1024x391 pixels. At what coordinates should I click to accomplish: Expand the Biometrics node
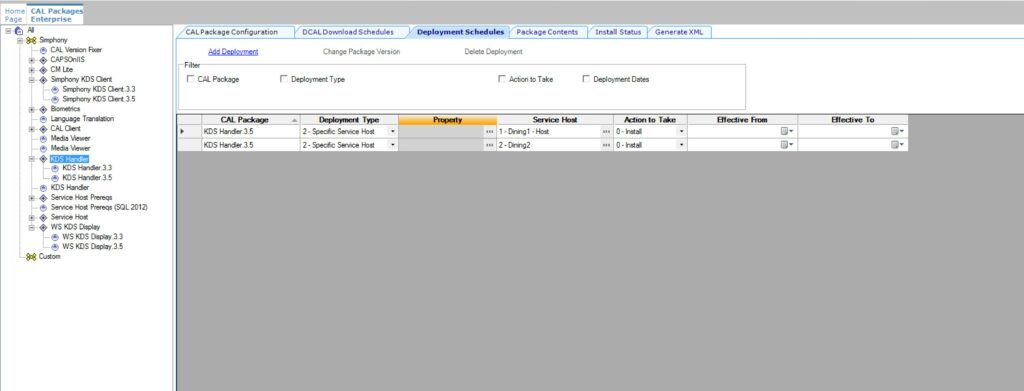coord(31,109)
